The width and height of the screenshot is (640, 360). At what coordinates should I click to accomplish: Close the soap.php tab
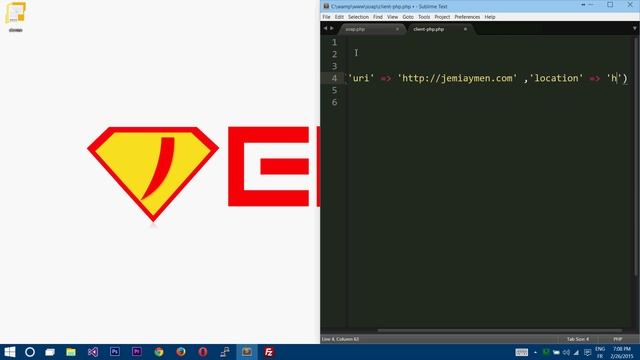click(397, 29)
